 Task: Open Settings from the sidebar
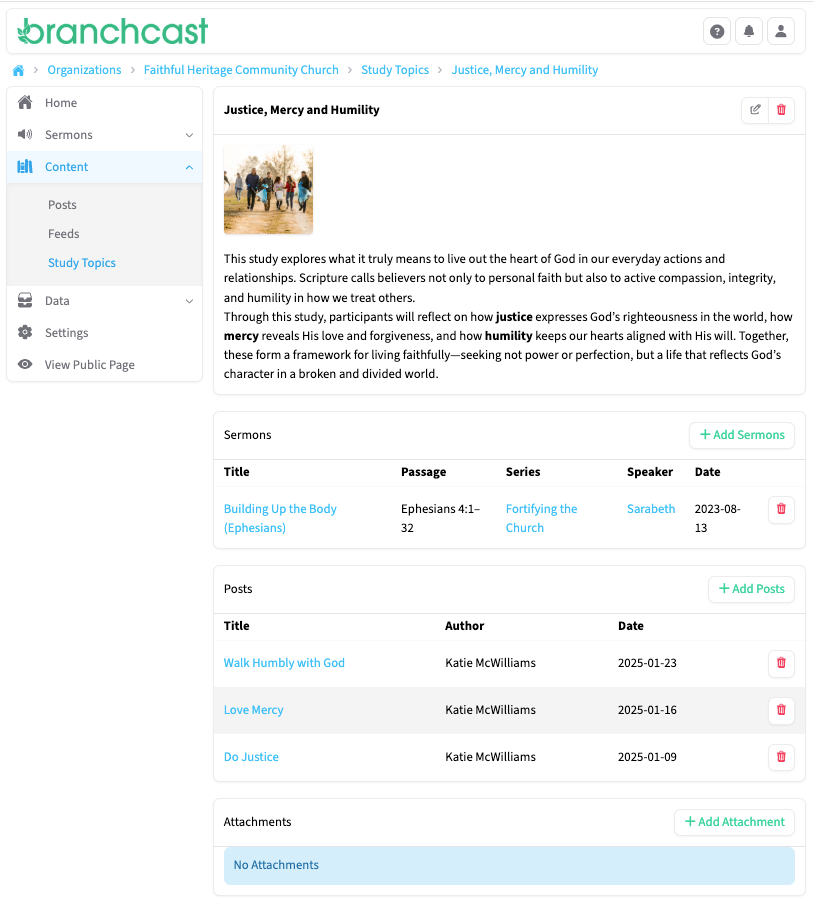tap(67, 333)
